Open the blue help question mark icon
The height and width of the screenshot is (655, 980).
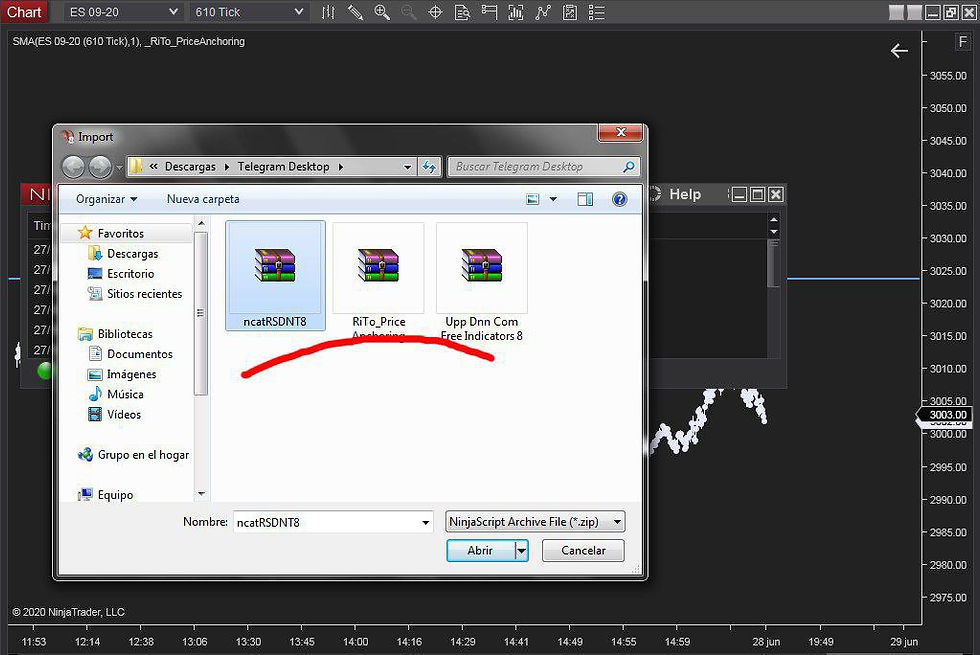619,199
